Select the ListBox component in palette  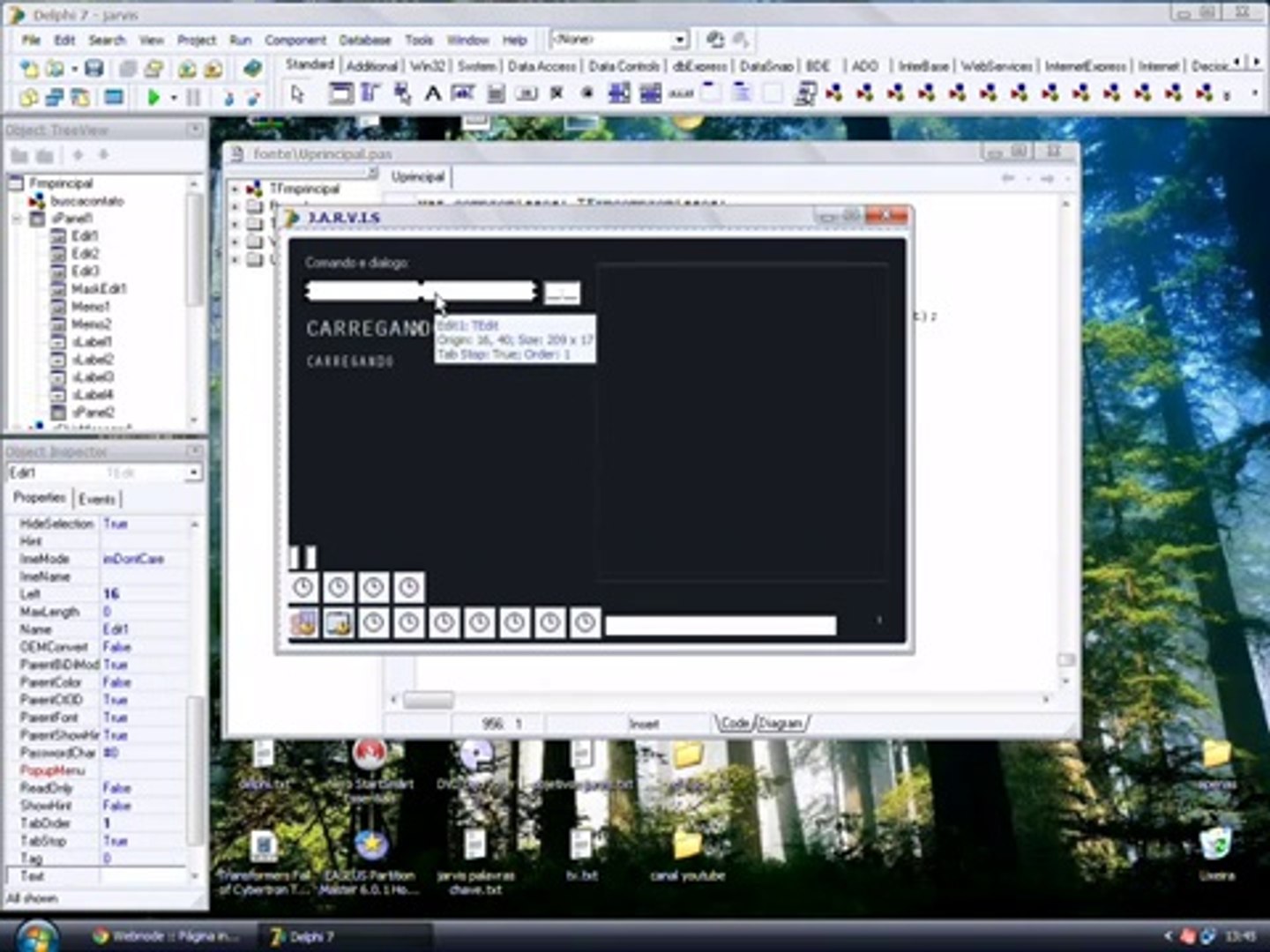[x=619, y=93]
